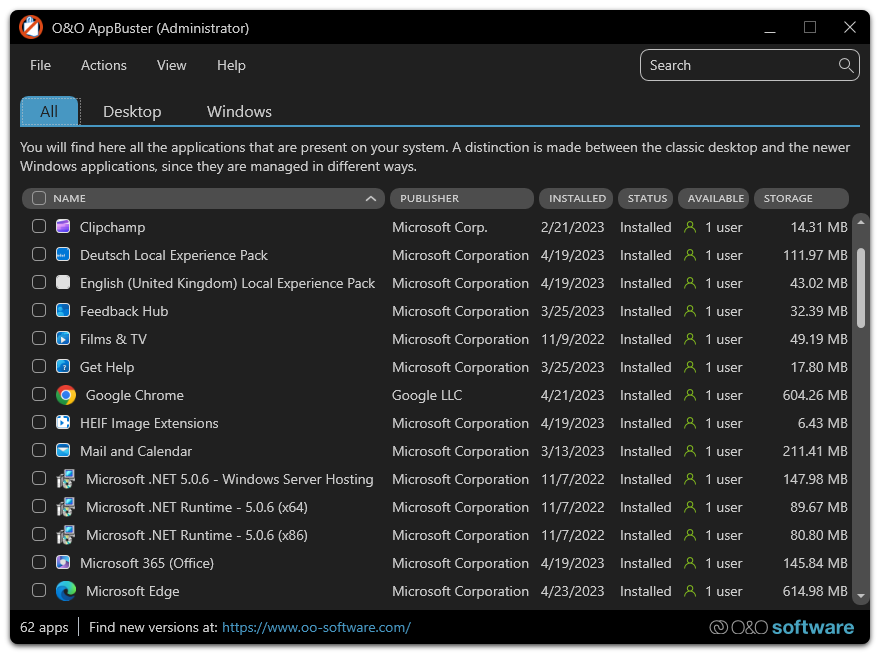Click the Films & TV icon
This screenshot has height=654, width=880.
click(63, 339)
